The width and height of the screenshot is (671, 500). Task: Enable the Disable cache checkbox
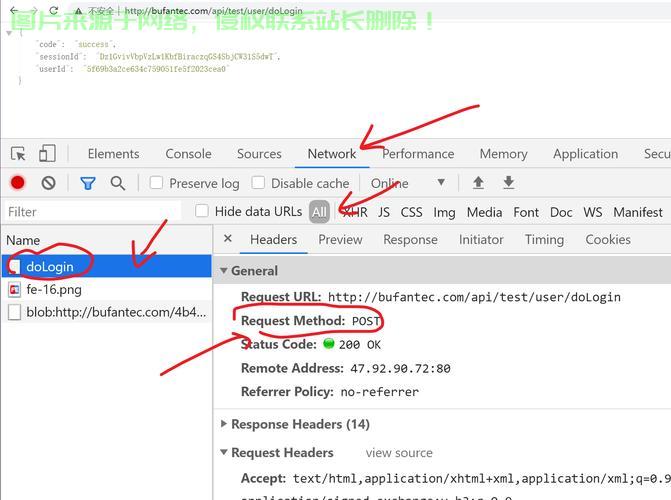tap(258, 183)
